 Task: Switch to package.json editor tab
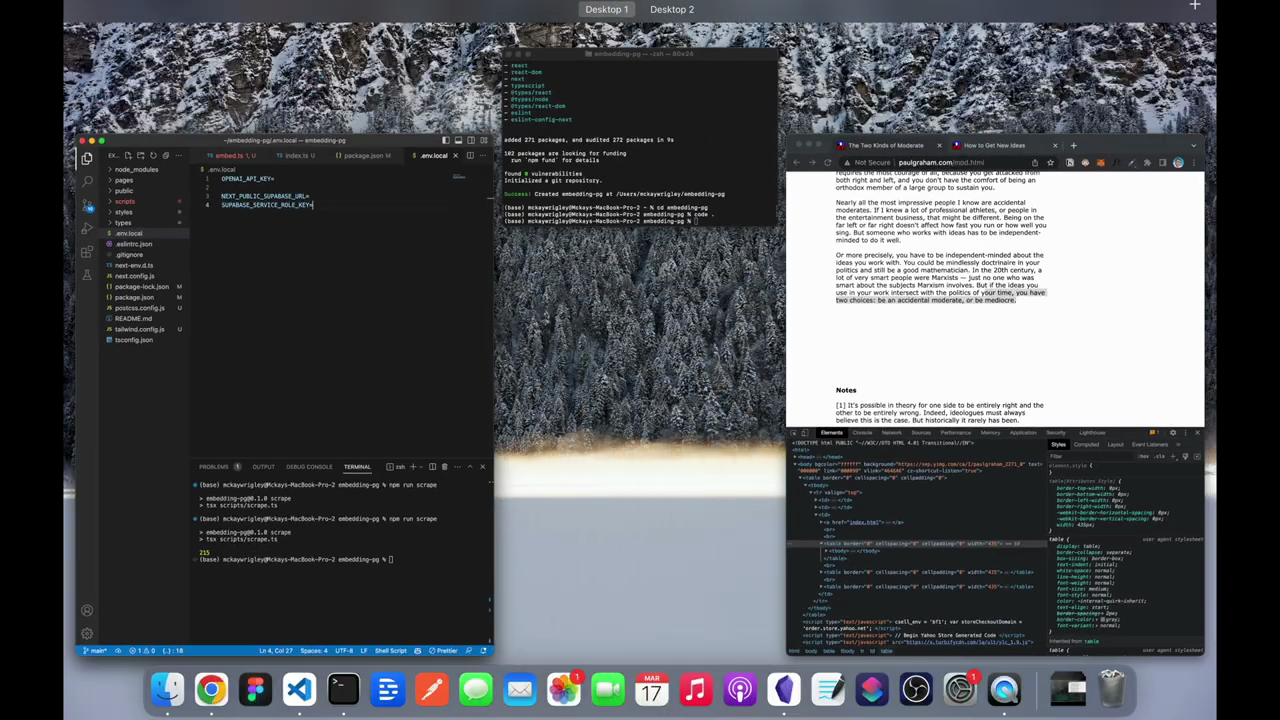coord(364,155)
